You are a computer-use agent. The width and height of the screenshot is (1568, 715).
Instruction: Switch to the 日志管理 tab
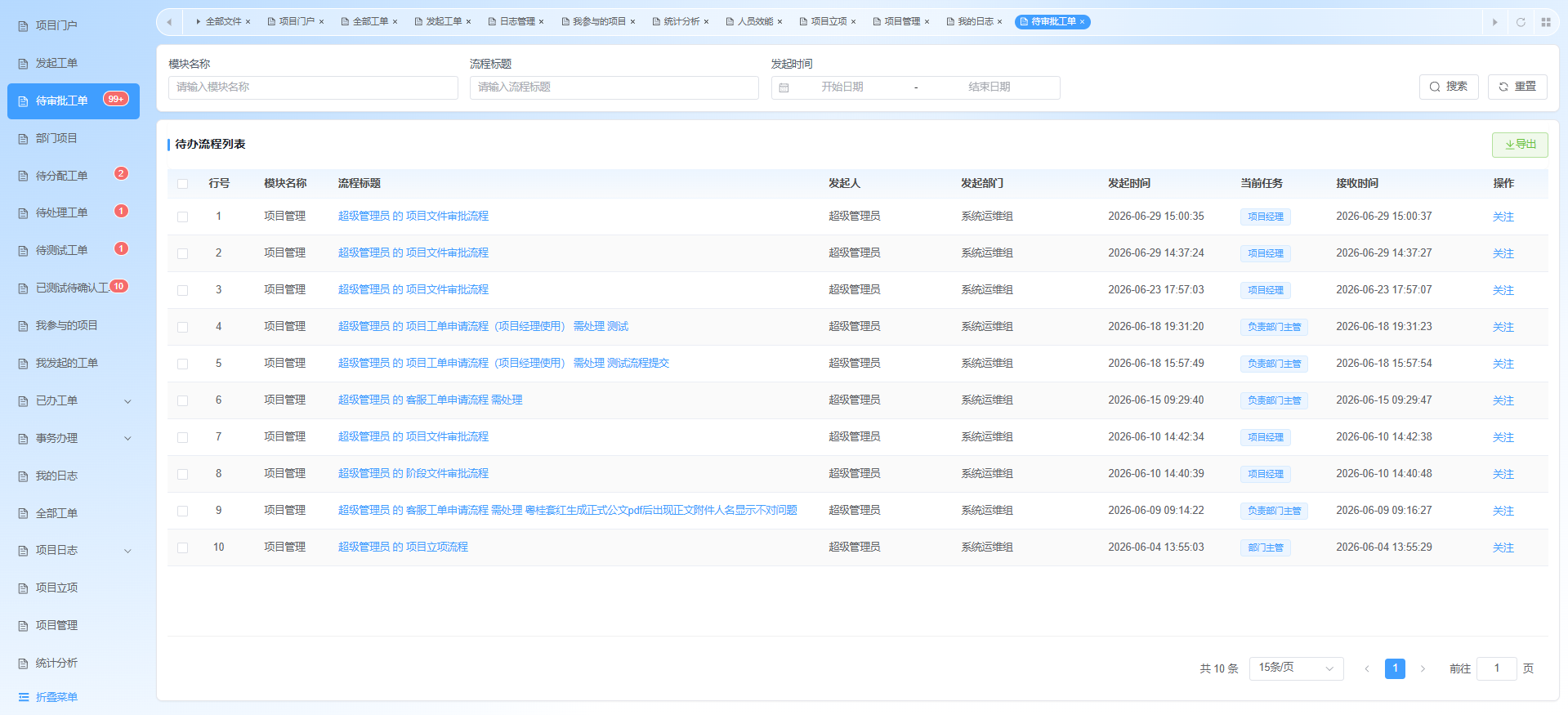(x=517, y=22)
